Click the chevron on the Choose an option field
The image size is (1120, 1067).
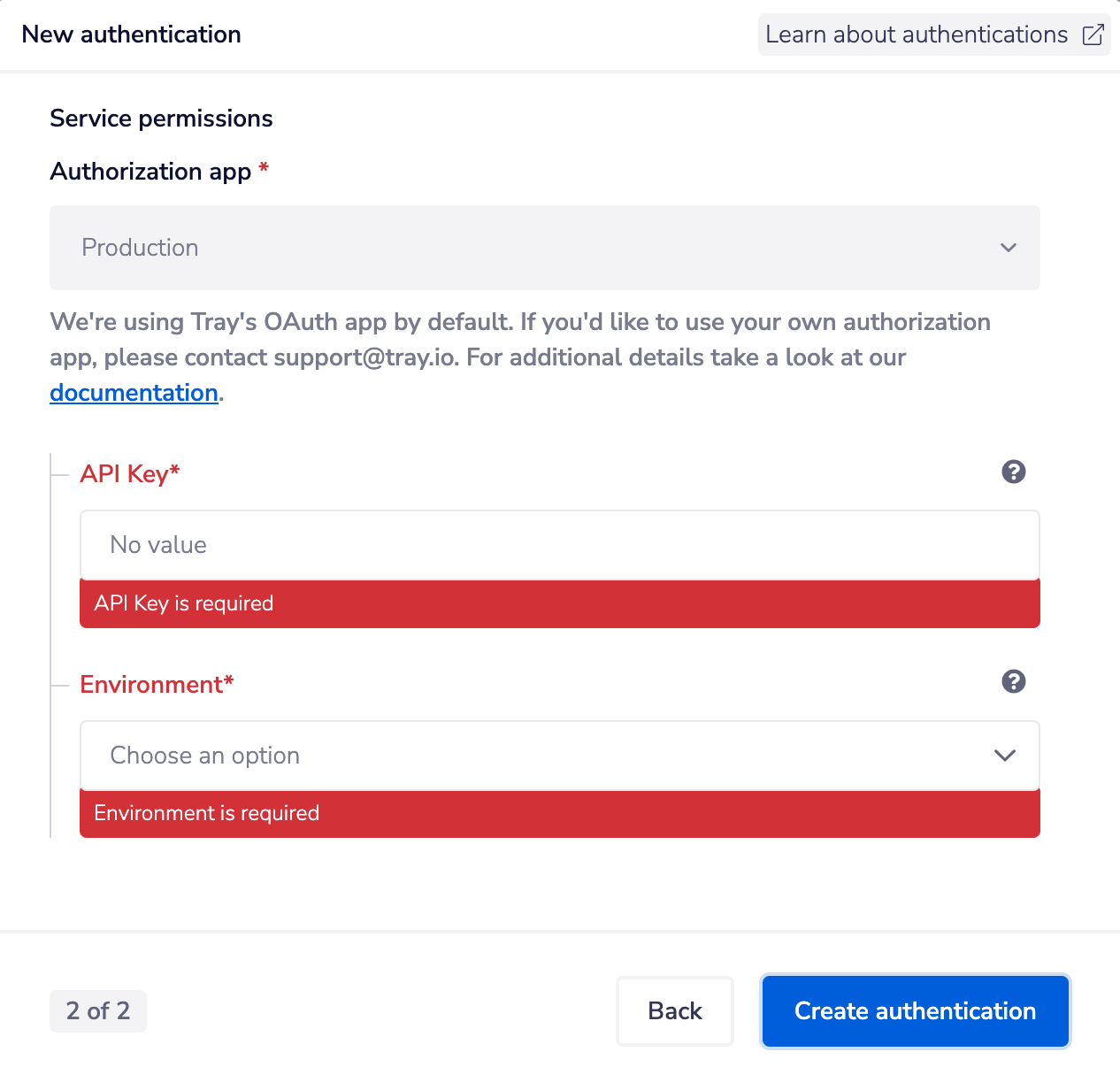pos(1005,756)
